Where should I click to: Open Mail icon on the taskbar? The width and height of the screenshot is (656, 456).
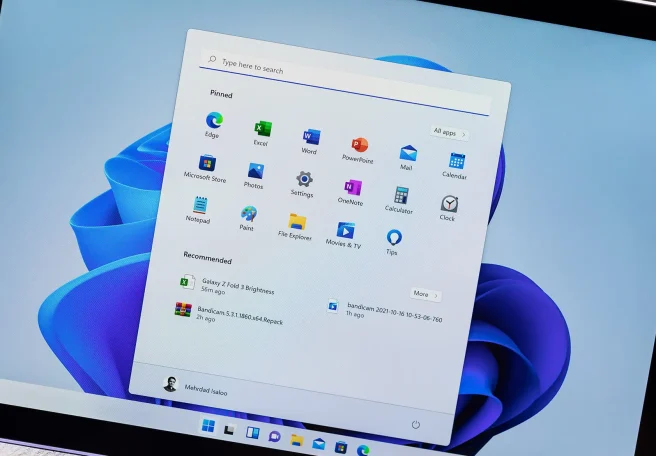coord(319,443)
